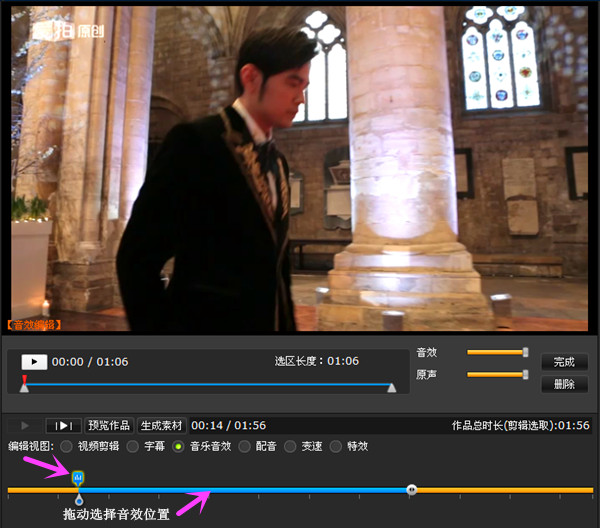Click the 删除 button
Screen dimensions: 600x528
(x=564, y=384)
